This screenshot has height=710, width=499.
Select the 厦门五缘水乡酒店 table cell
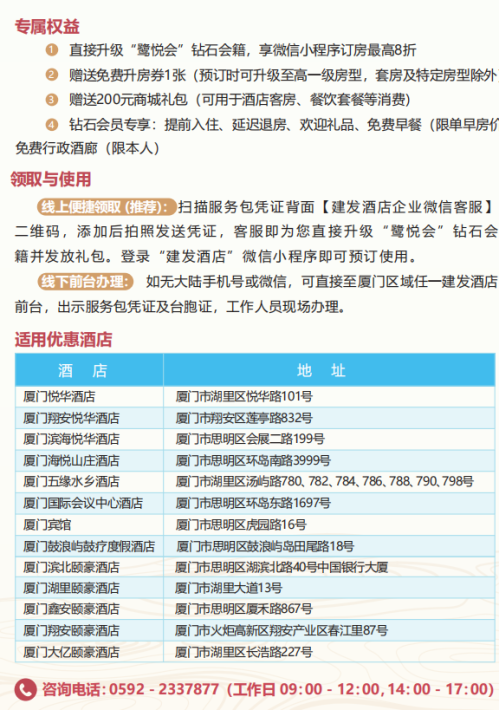tap(89, 482)
